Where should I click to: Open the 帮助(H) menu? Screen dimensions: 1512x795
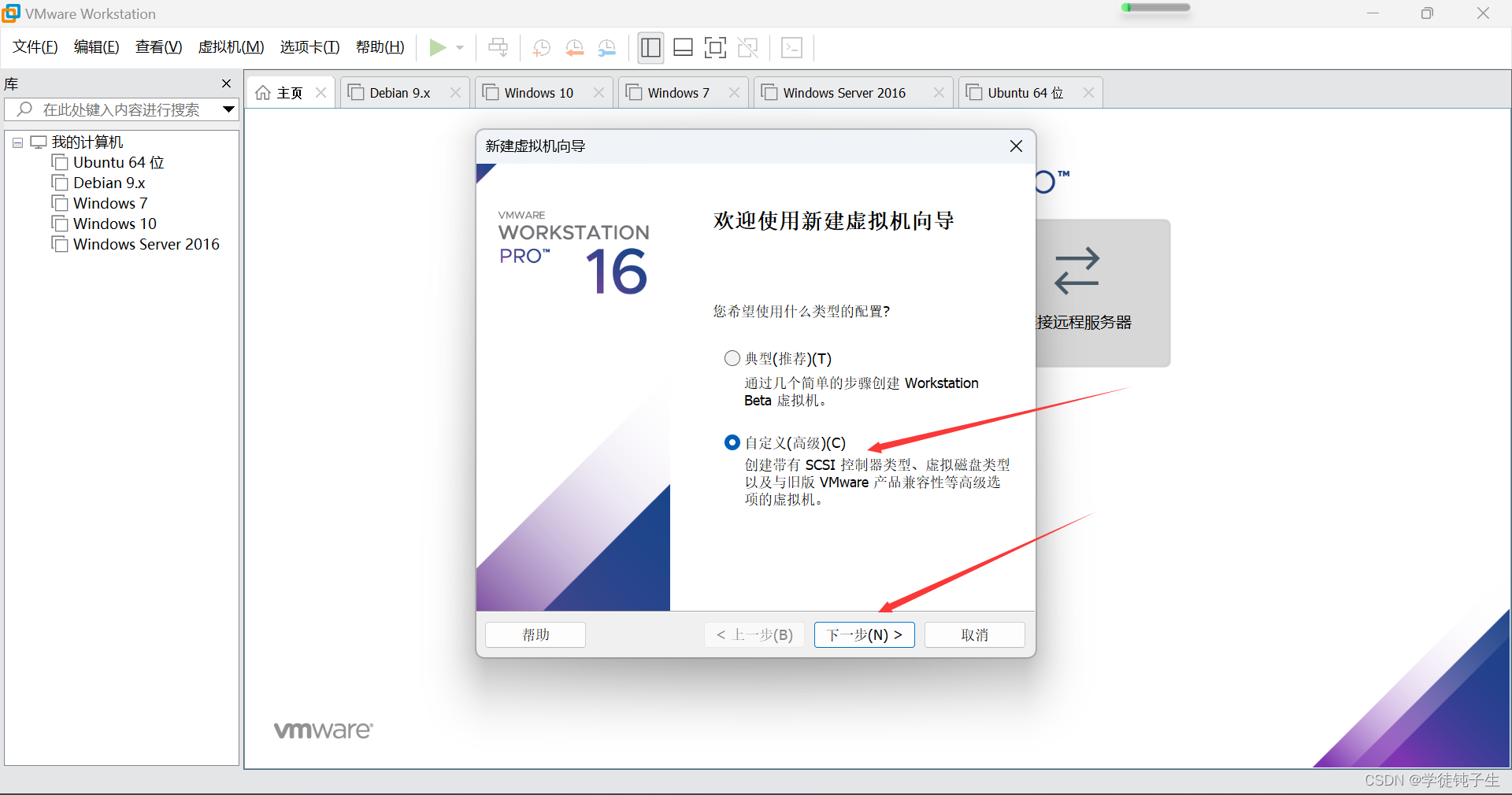[380, 47]
